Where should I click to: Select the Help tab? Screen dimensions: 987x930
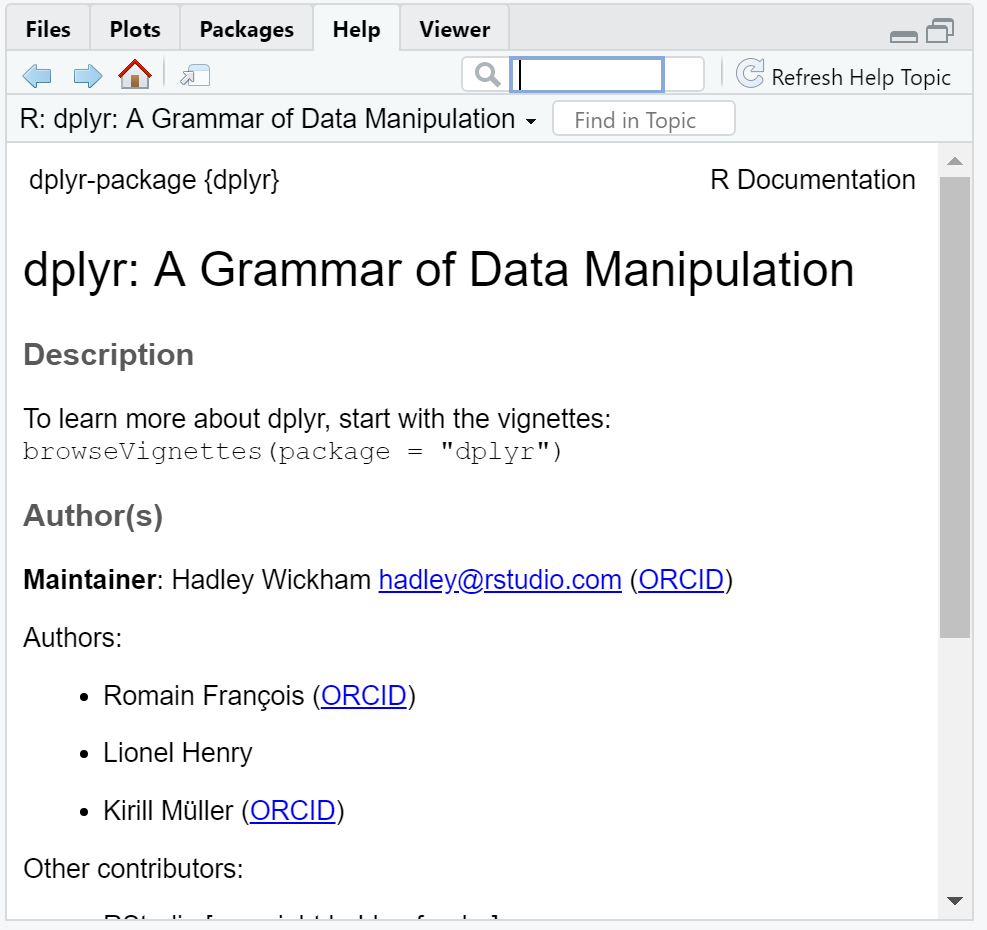(356, 29)
